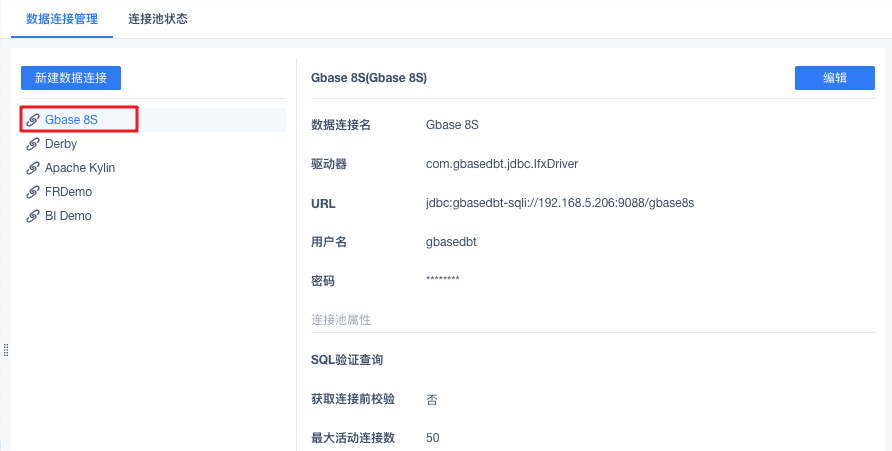Click the drag handle on the left edge
This screenshot has height=451, width=892.
click(x=6, y=350)
